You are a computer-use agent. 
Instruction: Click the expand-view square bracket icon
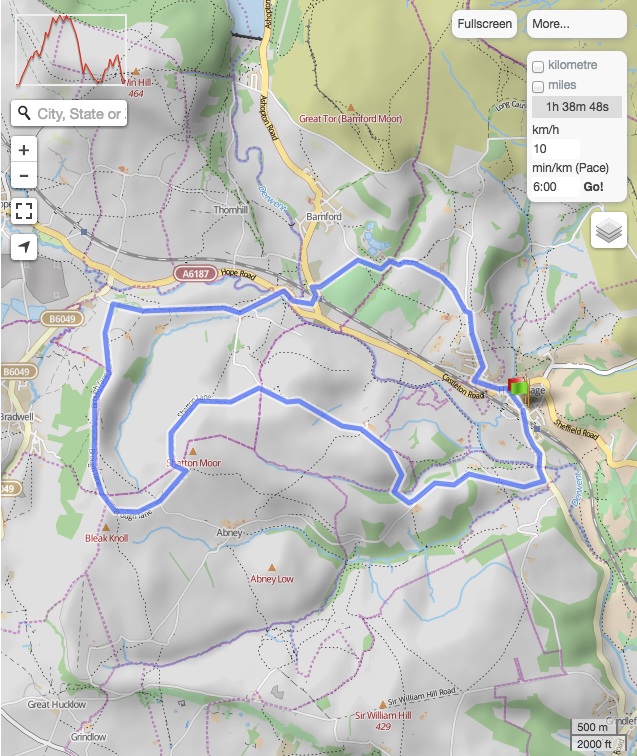pos(24,211)
